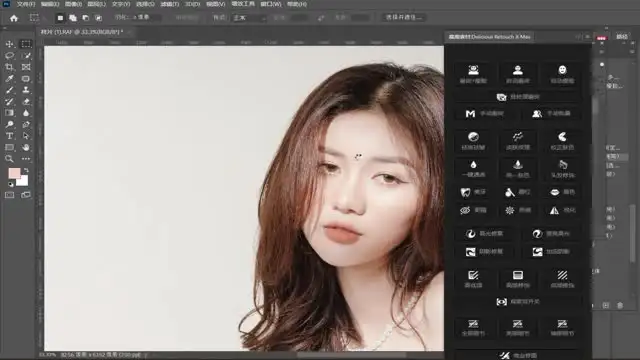
Task: Click the Select and Mask button
Action: [x=404, y=18]
